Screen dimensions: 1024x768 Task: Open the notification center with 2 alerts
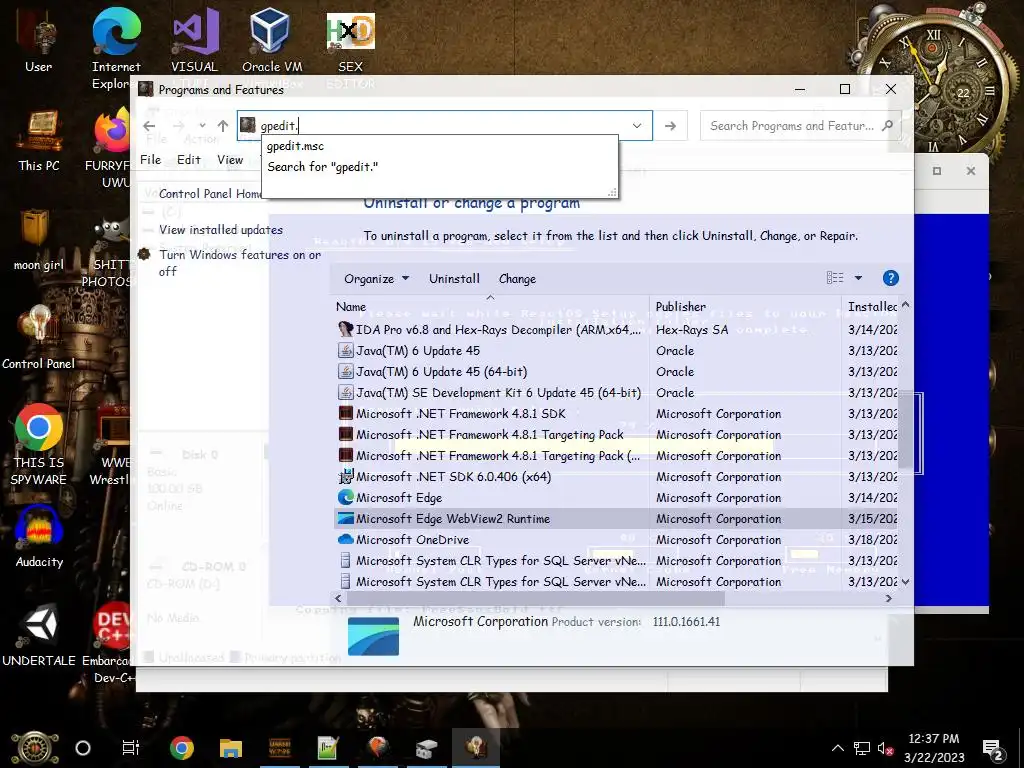point(993,748)
